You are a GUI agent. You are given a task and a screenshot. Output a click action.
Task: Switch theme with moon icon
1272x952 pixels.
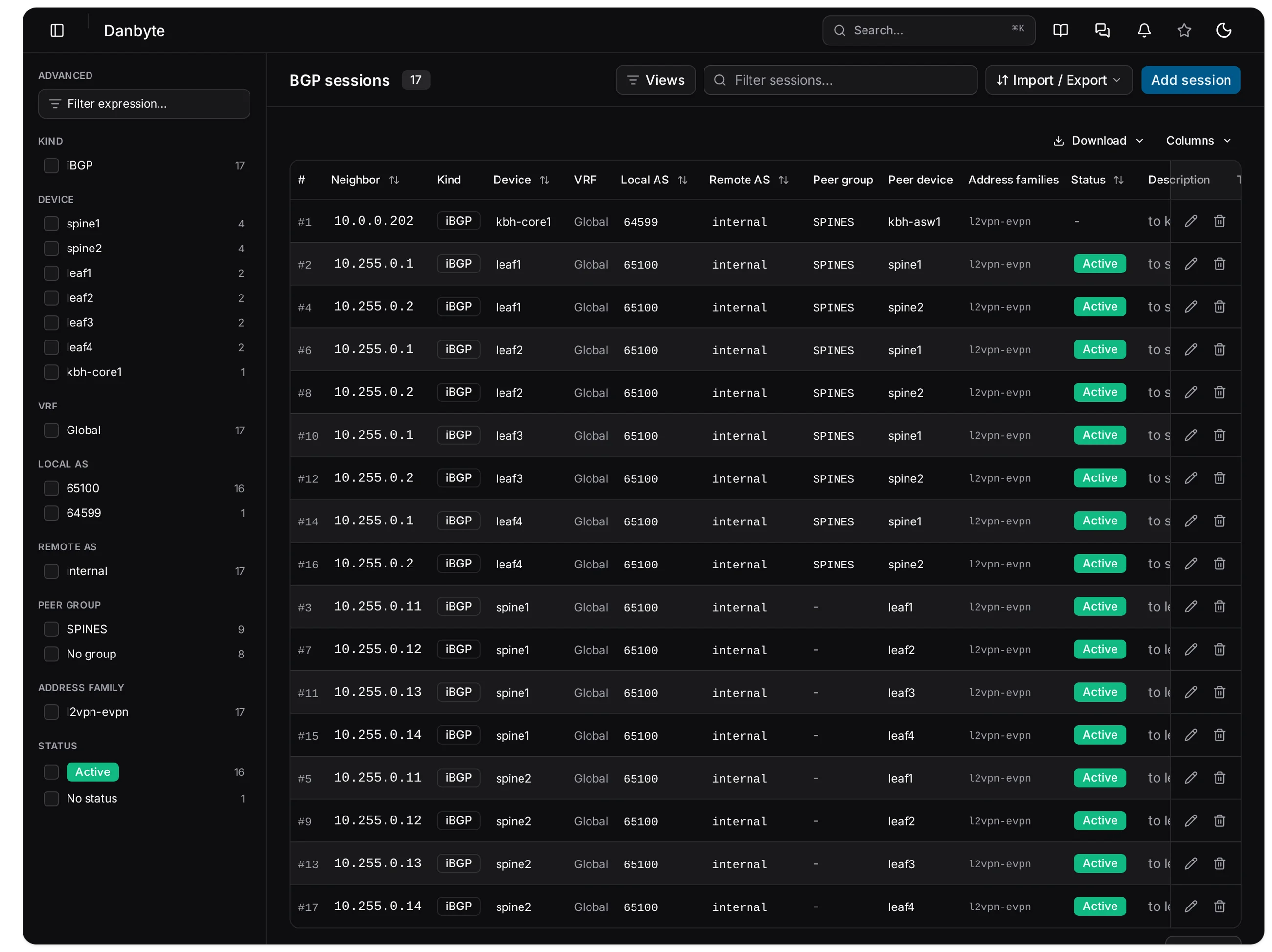click(x=1223, y=30)
